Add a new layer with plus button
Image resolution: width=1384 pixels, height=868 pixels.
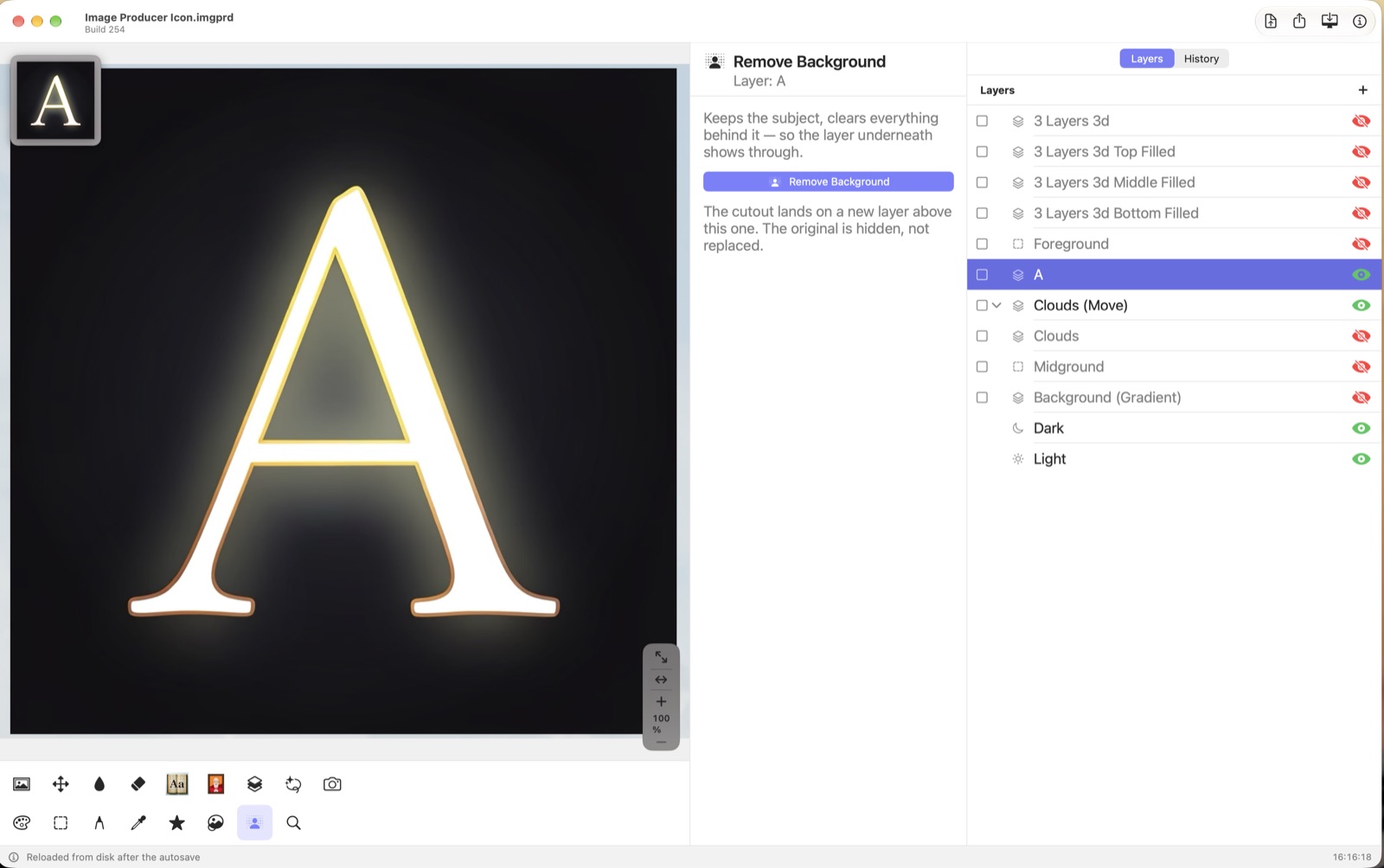(1363, 90)
